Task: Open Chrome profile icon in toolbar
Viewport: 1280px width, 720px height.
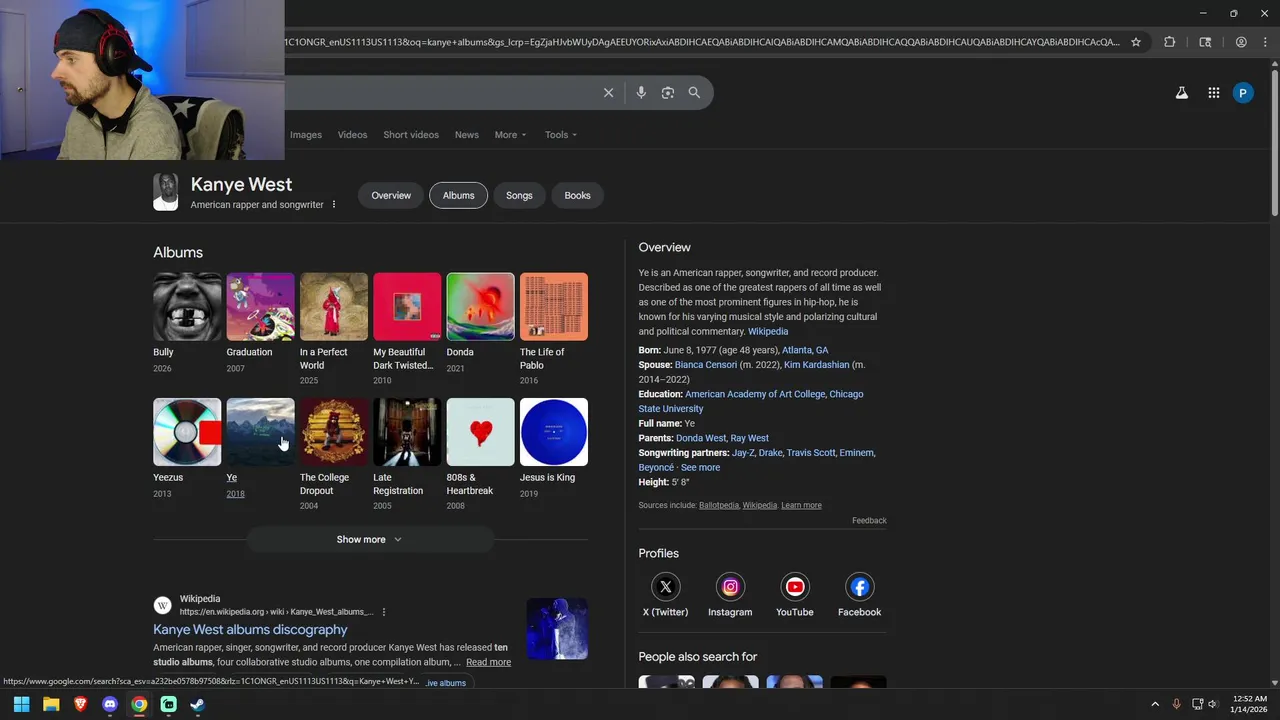Action: pos(1241,42)
